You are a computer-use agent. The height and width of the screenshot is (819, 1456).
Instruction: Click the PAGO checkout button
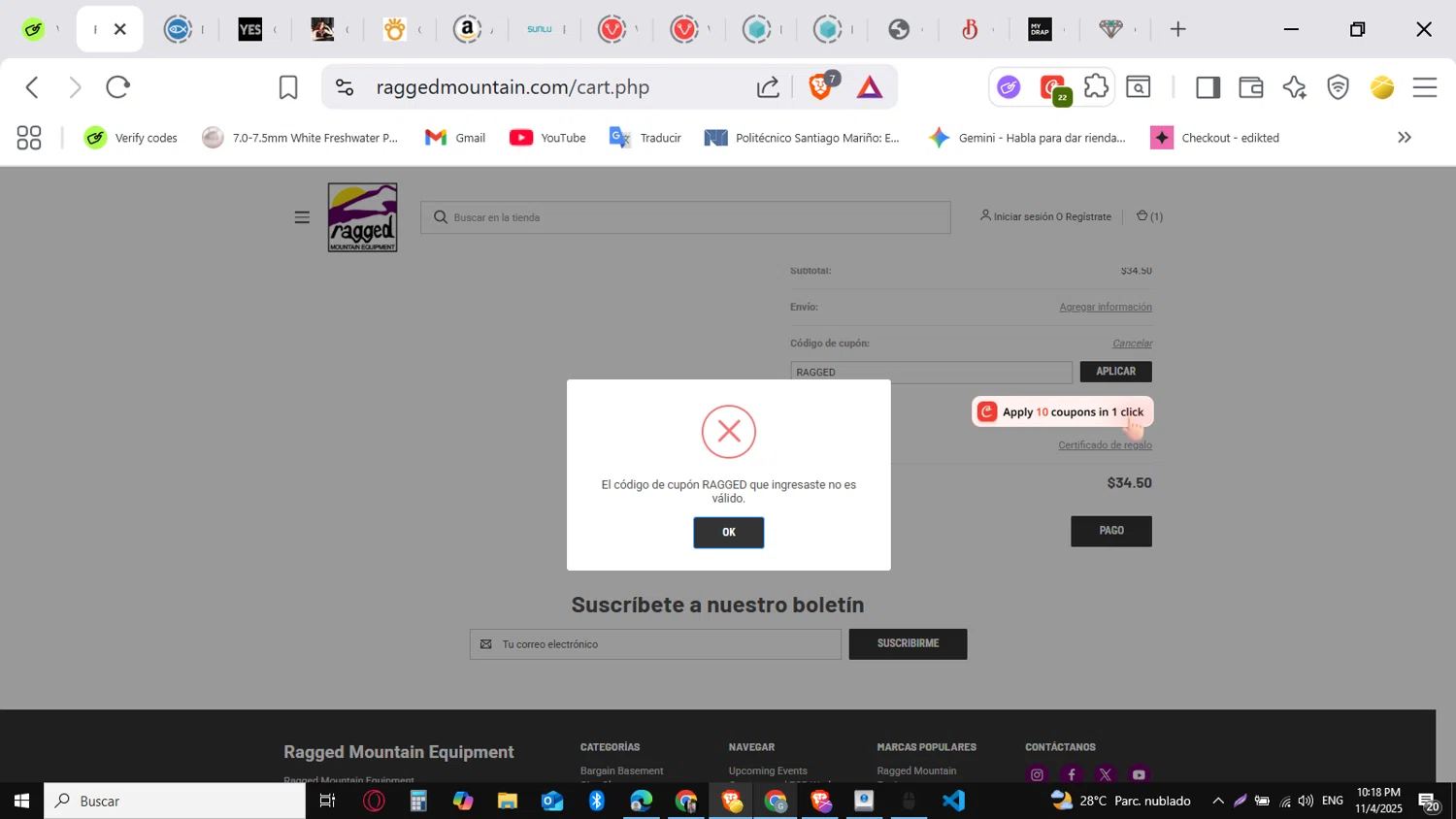pyautogui.click(x=1110, y=531)
